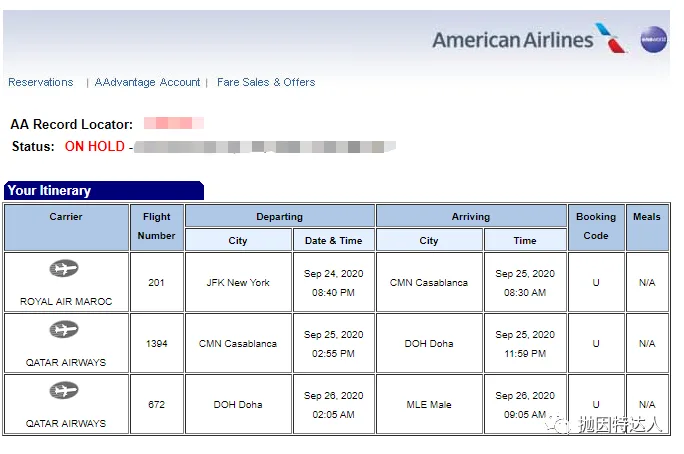
Task: Click the Flight Number column header
Action: click(x=157, y=227)
